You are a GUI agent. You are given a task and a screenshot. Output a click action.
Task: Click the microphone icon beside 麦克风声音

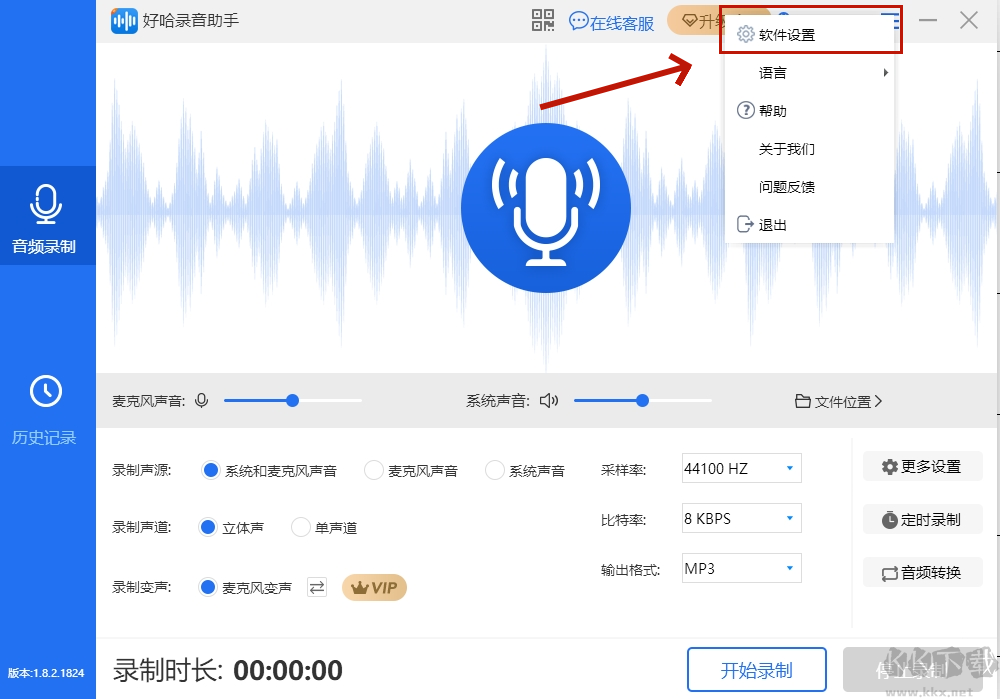pyautogui.click(x=201, y=400)
